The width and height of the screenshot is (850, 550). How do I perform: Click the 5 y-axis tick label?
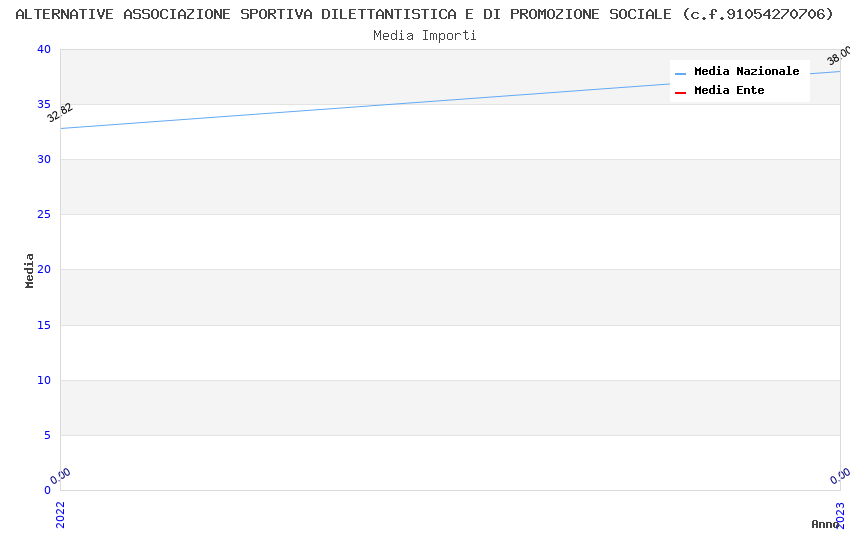pos(46,435)
